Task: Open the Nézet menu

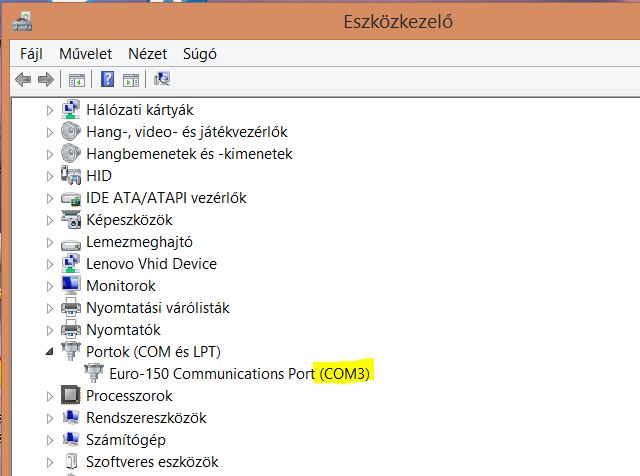Action: click(x=147, y=54)
